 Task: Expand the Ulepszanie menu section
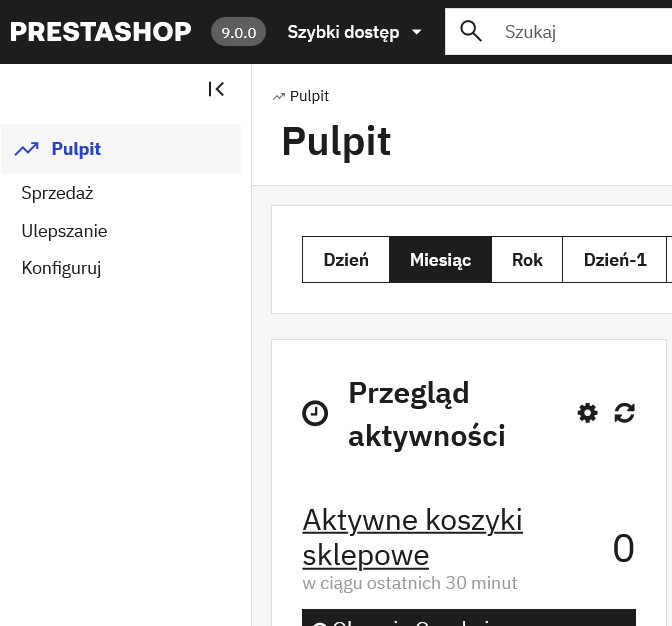64,231
